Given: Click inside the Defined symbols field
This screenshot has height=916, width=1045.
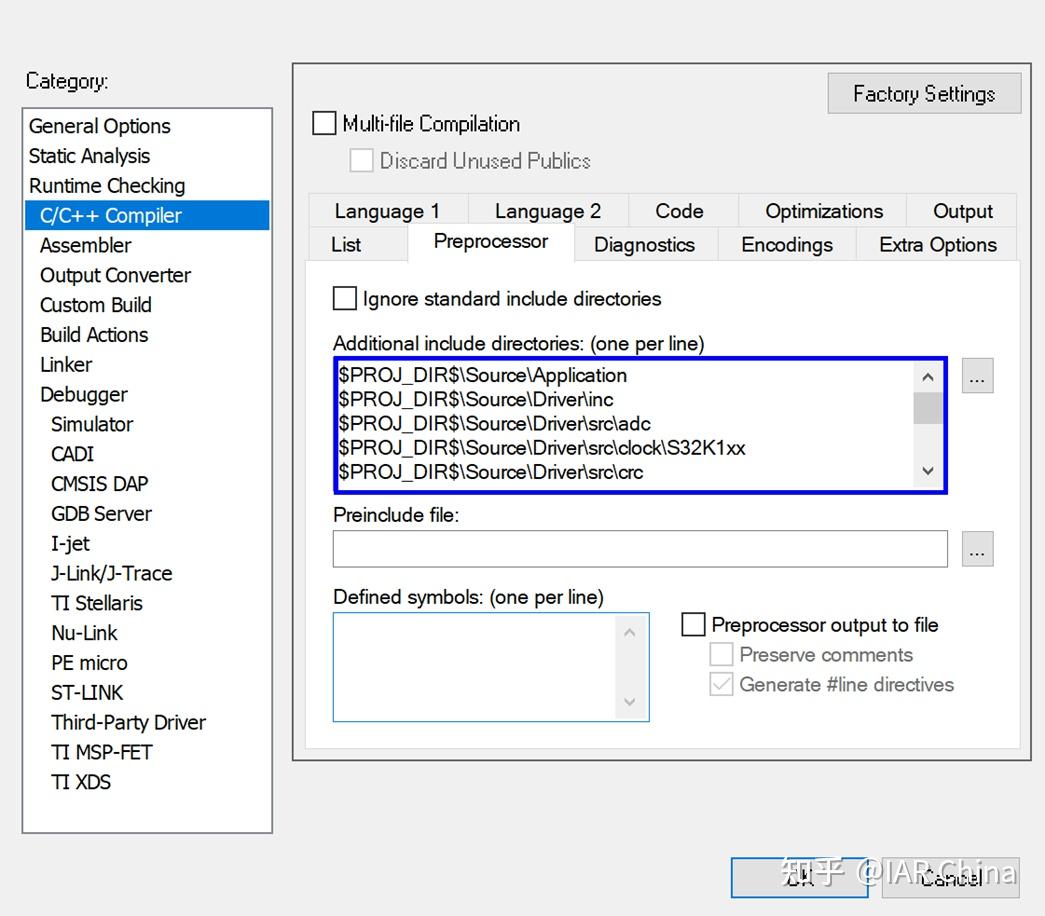Looking at the screenshot, I should point(480,665).
